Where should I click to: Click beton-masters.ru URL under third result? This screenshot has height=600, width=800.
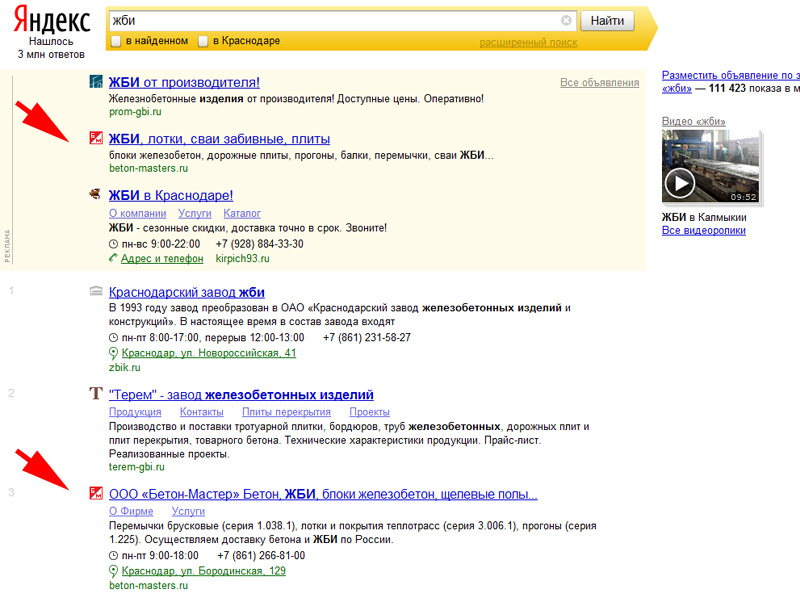[x=148, y=585]
